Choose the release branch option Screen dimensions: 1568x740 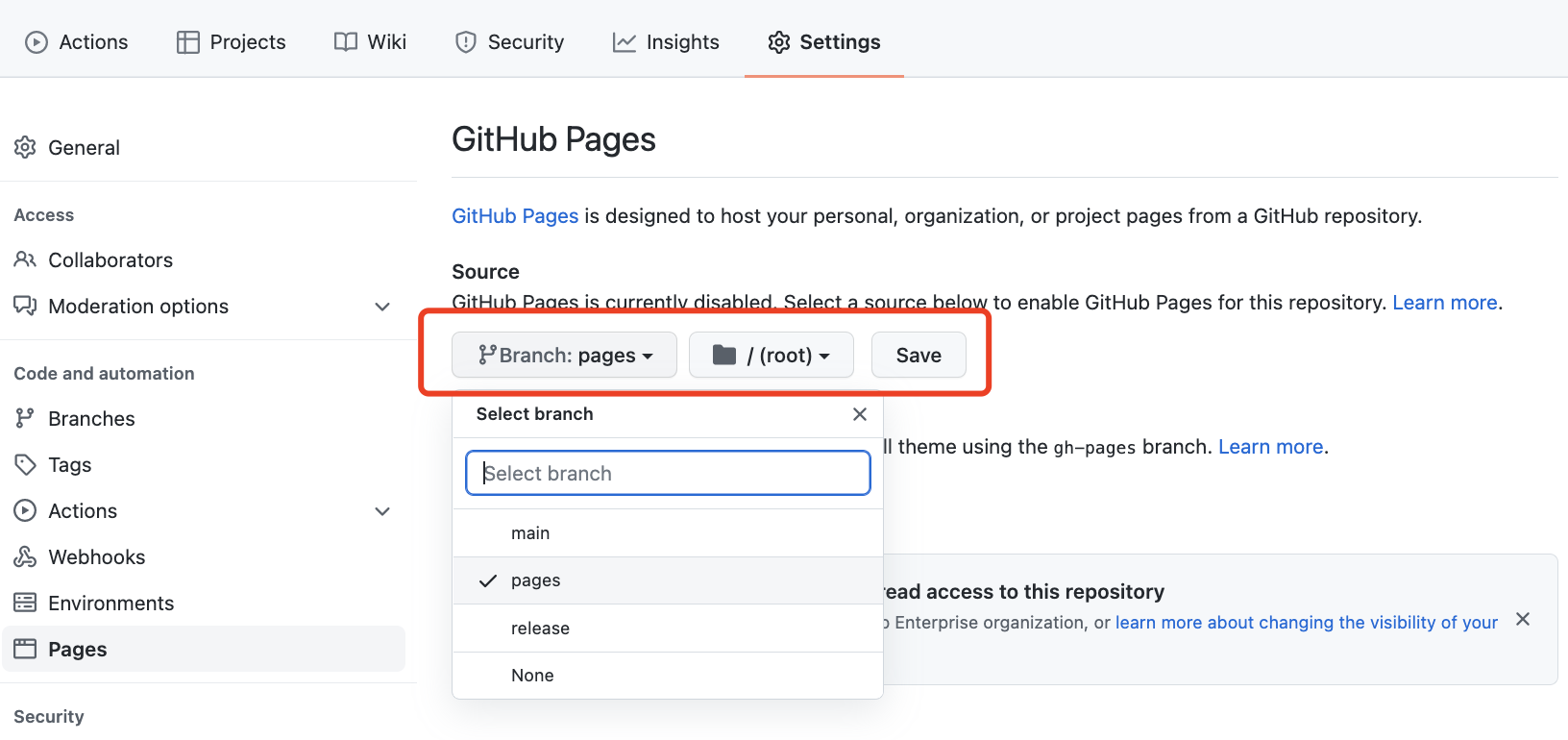tap(668, 629)
